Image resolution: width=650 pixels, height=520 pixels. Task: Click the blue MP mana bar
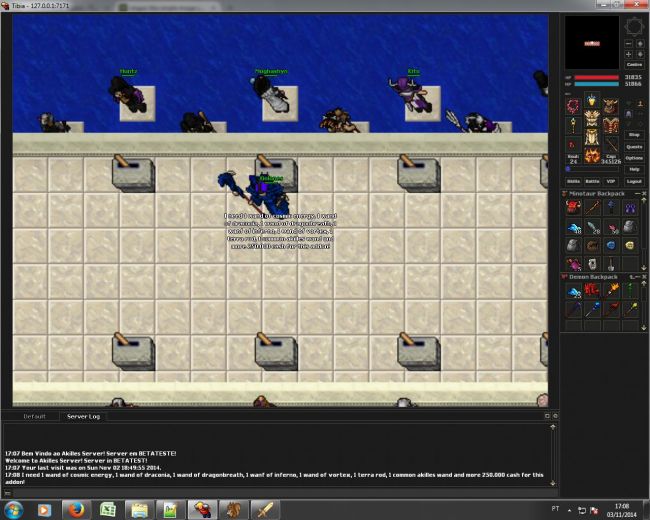point(596,84)
